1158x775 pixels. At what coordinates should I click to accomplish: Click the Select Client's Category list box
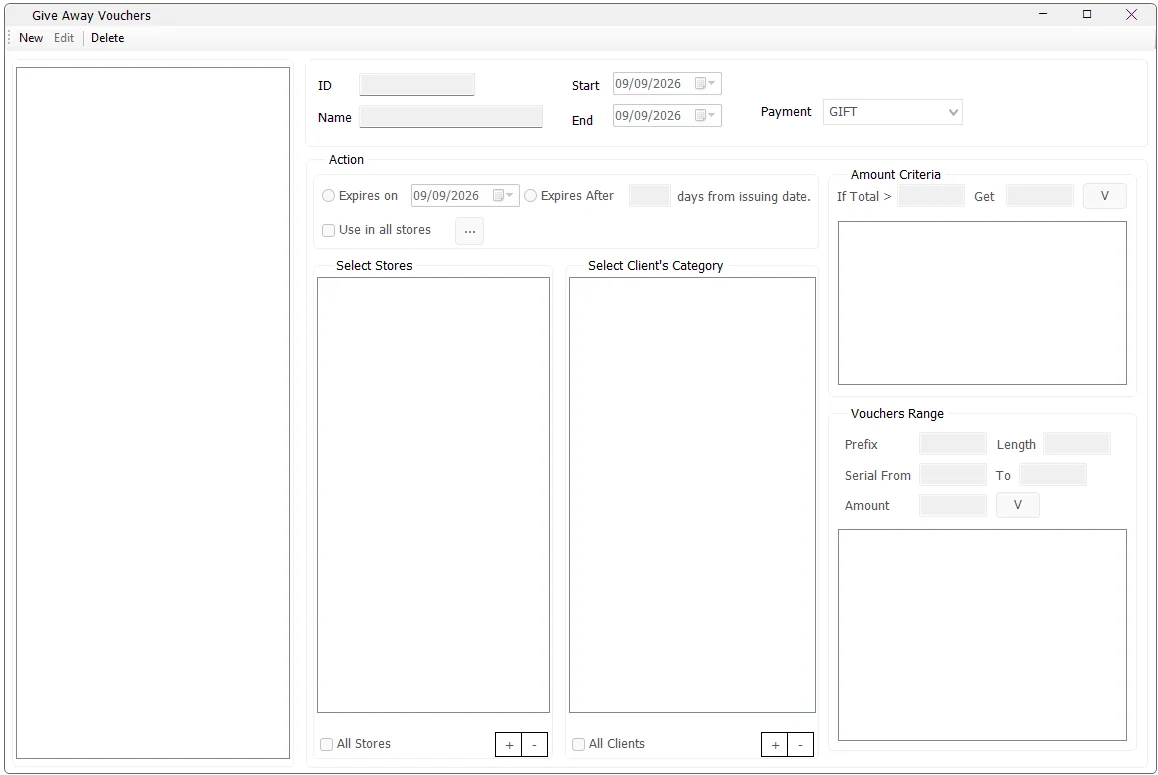tap(692, 495)
